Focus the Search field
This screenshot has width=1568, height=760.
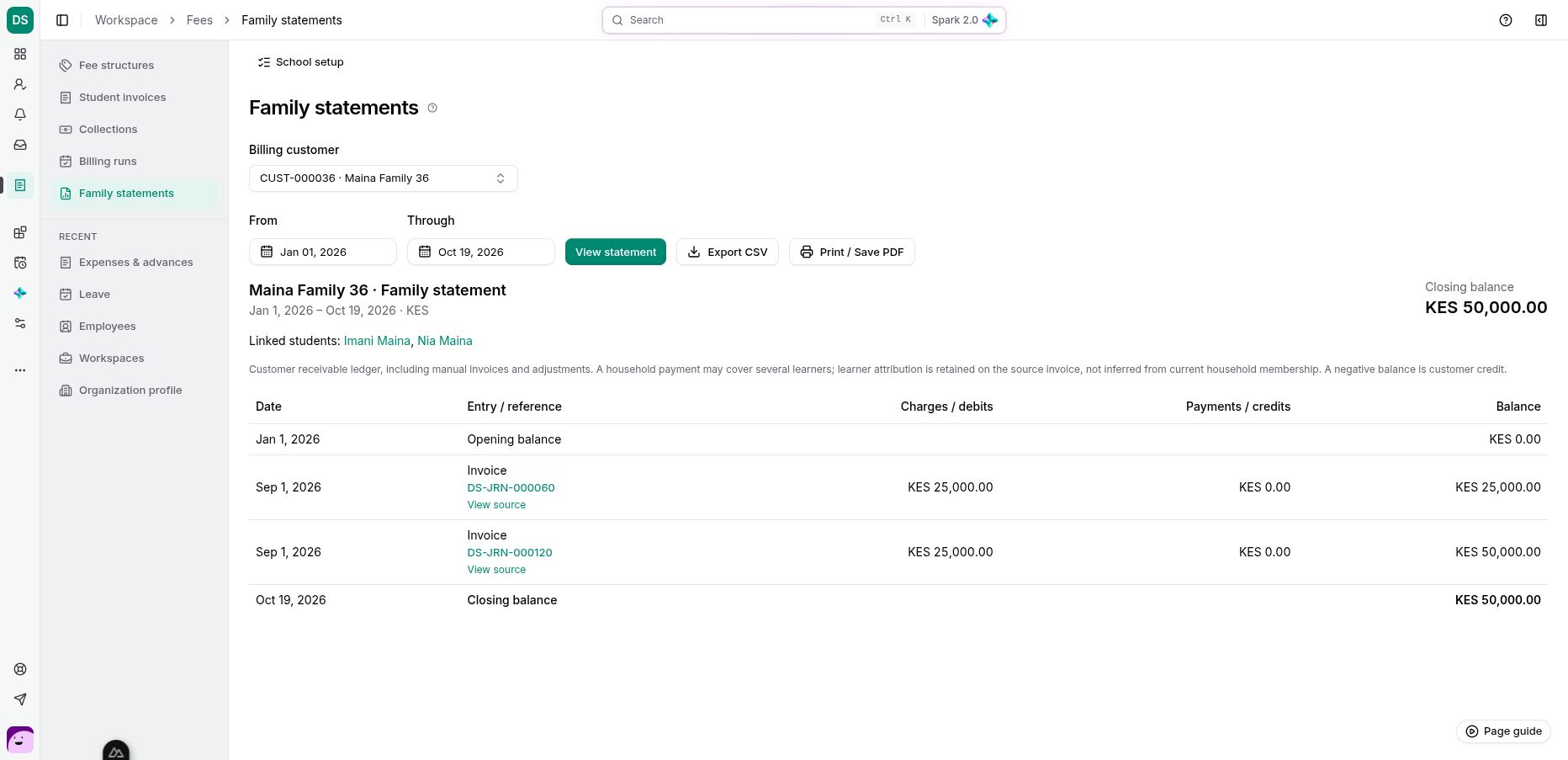[804, 20]
